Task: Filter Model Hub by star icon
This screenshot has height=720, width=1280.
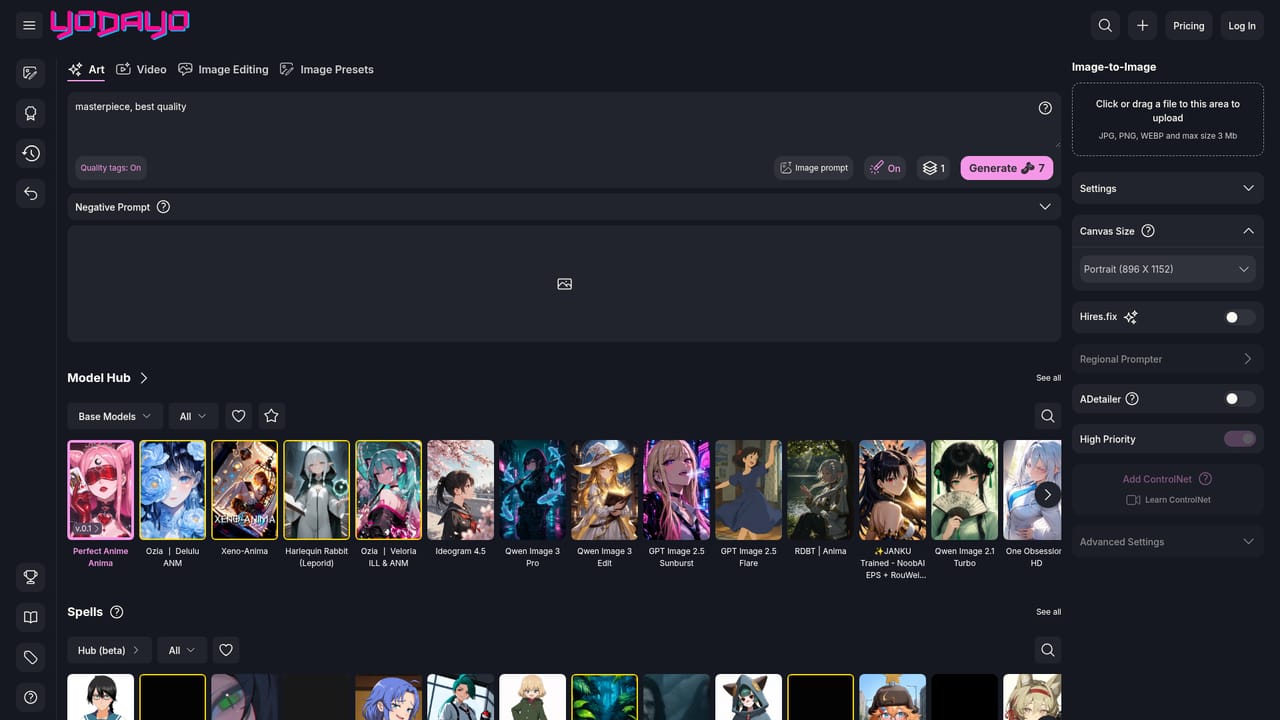Action: [271, 416]
